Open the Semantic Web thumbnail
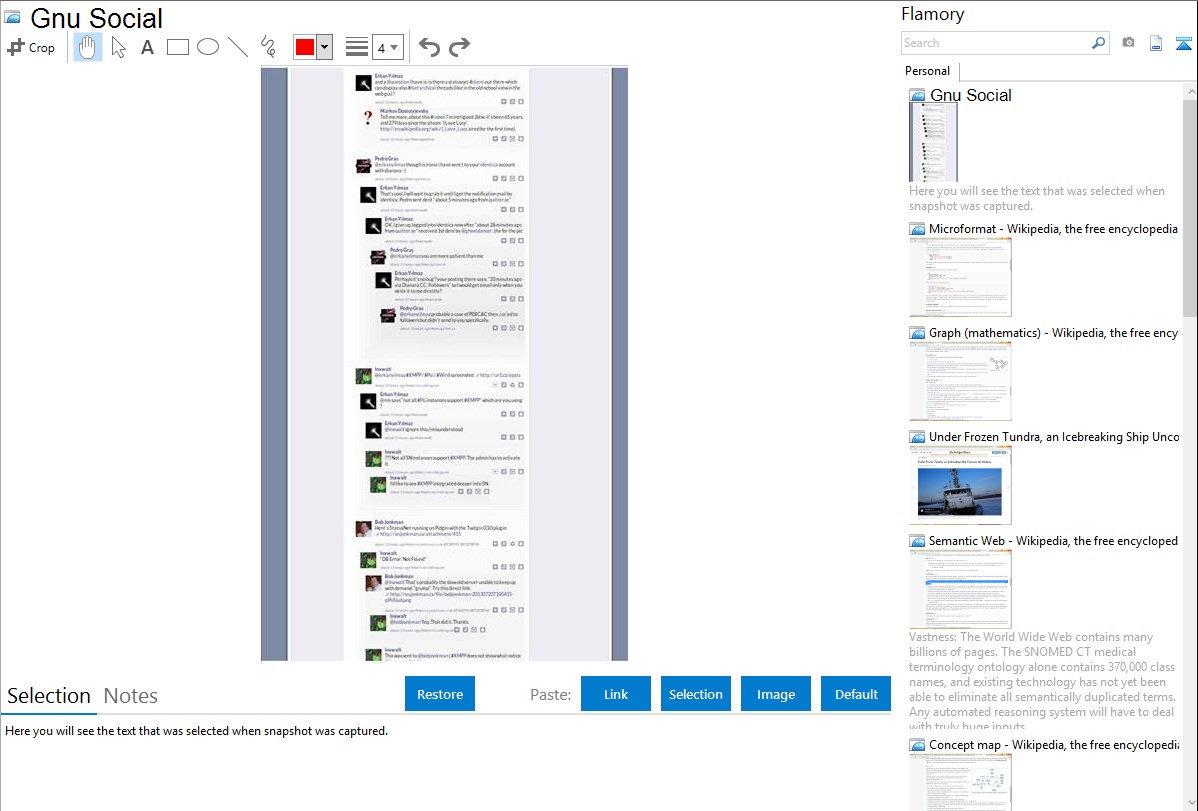This screenshot has height=811, width=1198. point(960,589)
